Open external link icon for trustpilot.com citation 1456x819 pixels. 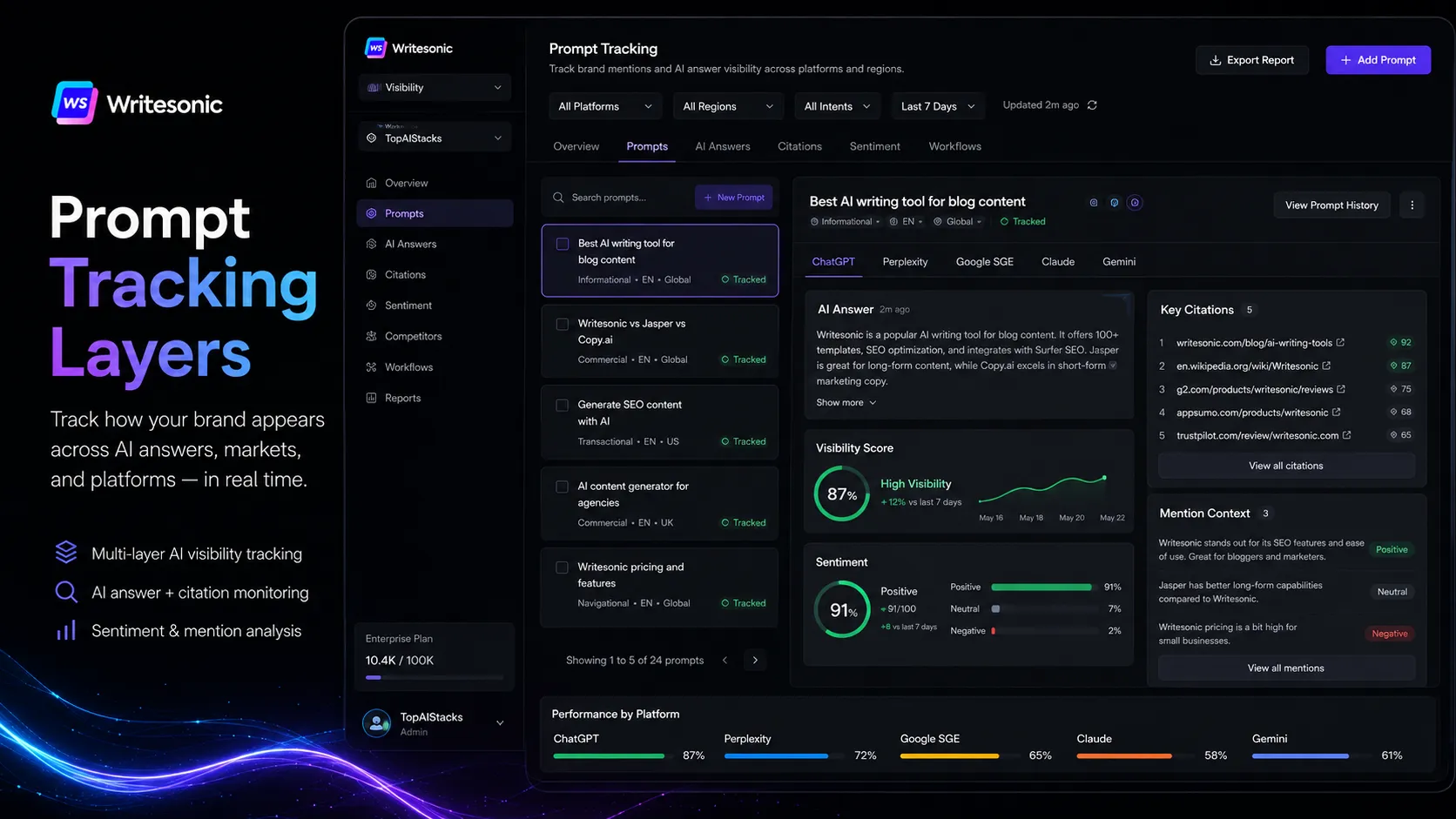coord(1346,435)
